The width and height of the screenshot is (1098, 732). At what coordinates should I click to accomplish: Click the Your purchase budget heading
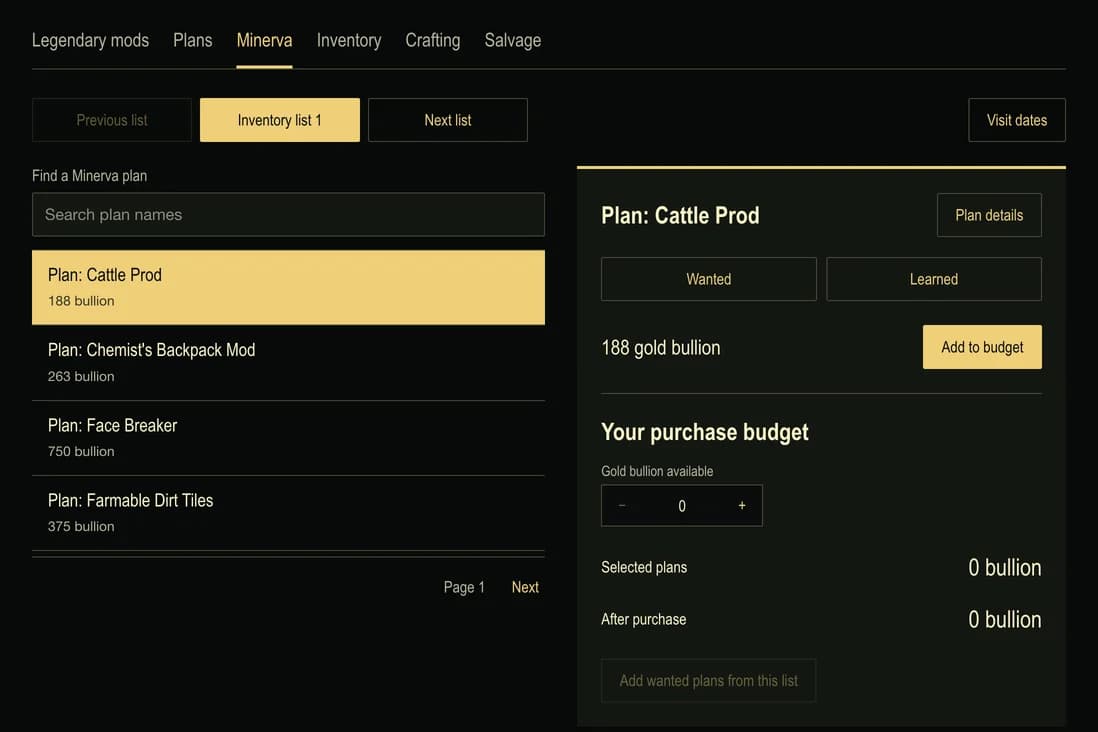click(704, 432)
